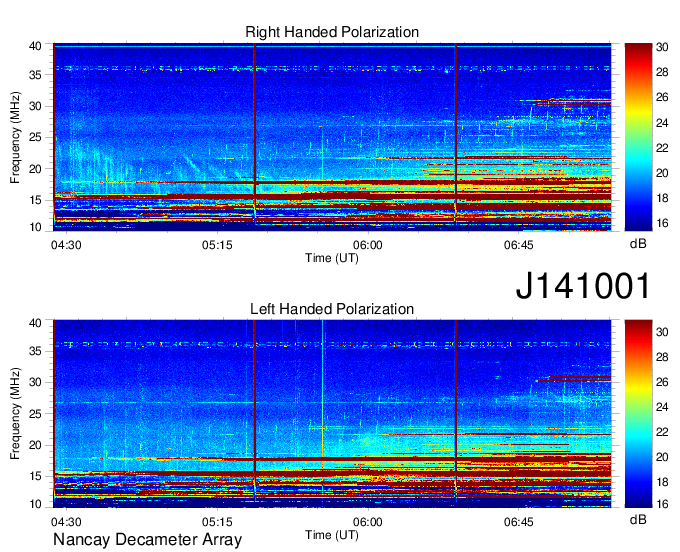Click the "24" value on the top color bar scale
The height and width of the screenshot is (552, 680).
662,123
